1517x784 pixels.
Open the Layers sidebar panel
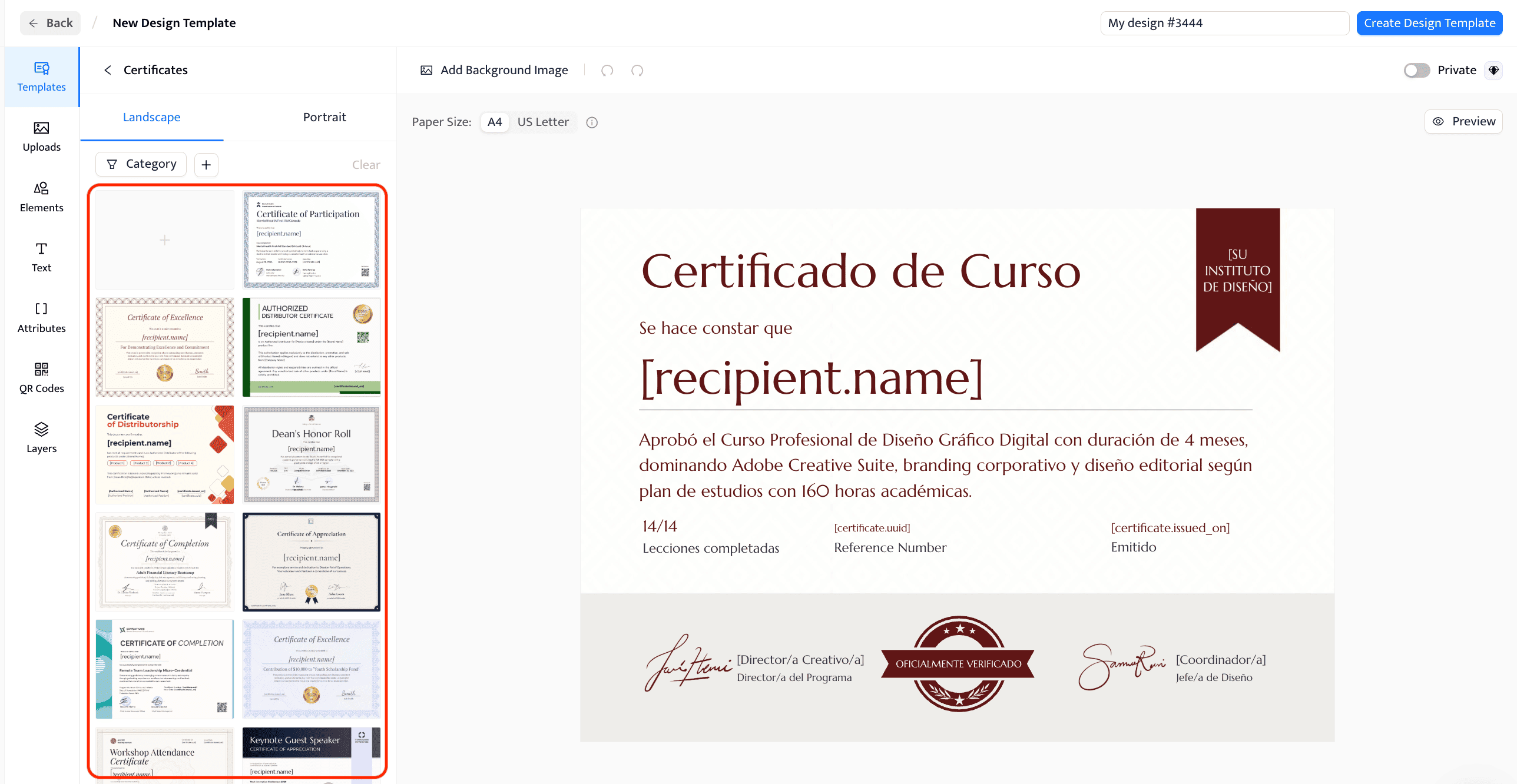41,438
